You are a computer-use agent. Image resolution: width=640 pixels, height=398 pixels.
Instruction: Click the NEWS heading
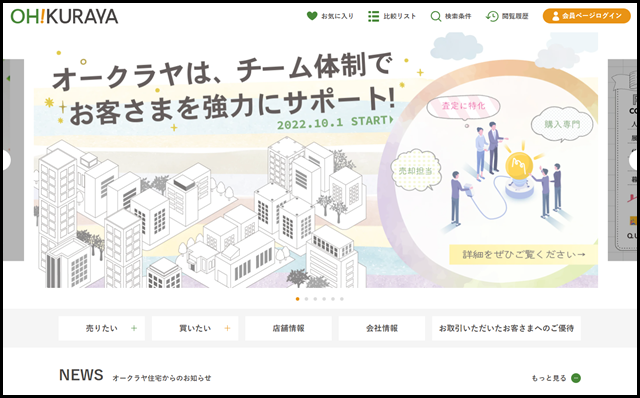pyautogui.click(x=81, y=375)
